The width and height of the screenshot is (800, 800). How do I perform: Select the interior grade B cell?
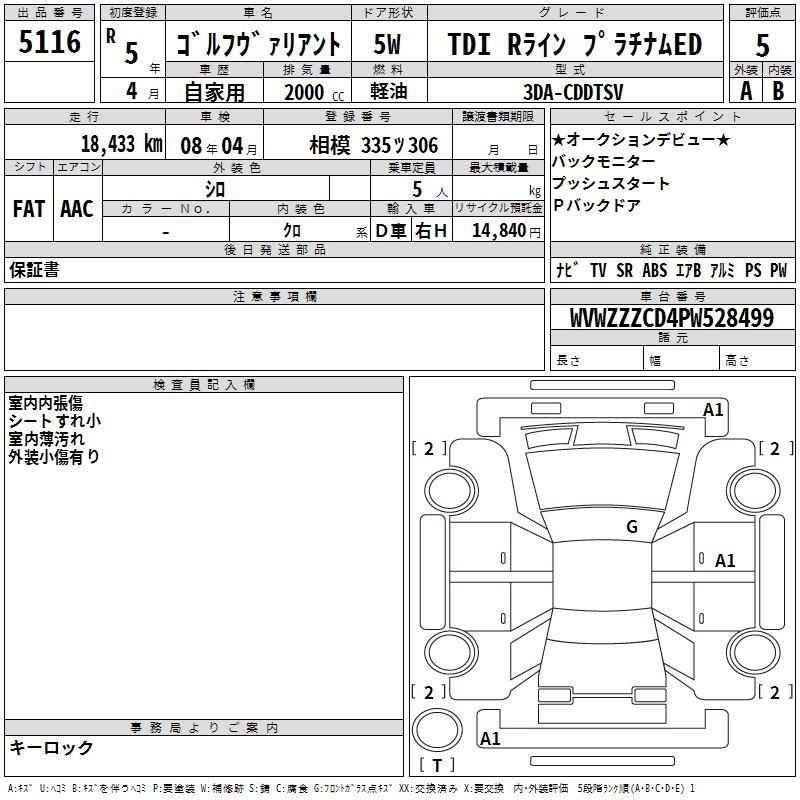click(779, 90)
